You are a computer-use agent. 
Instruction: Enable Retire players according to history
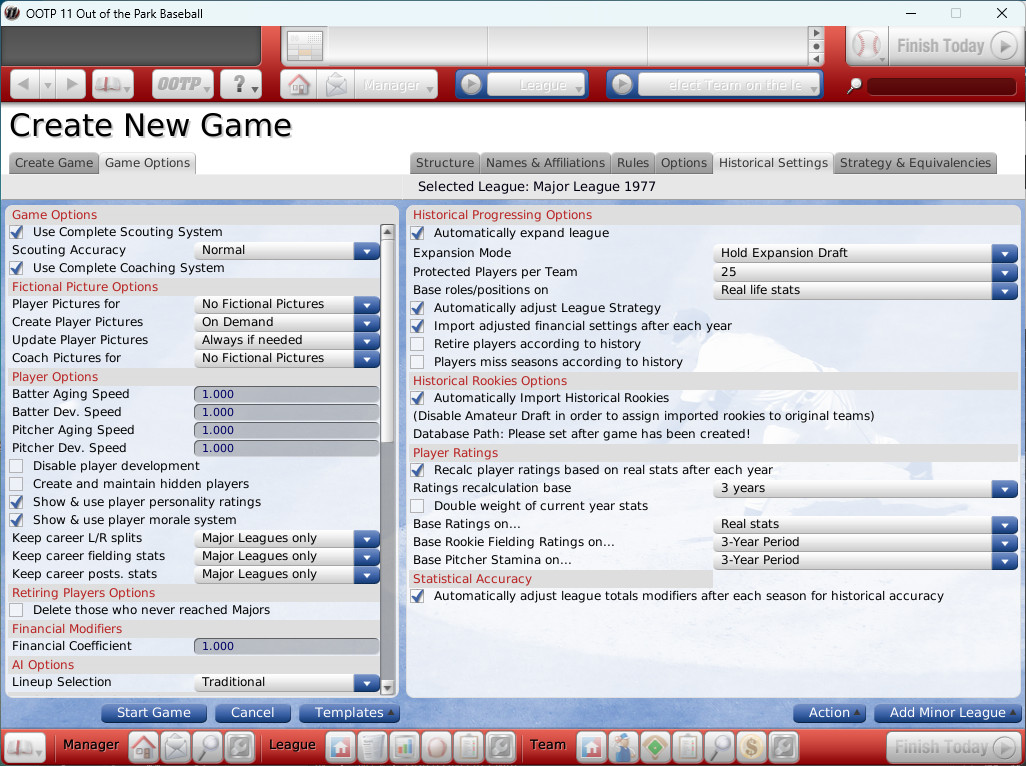pyautogui.click(x=417, y=344)
